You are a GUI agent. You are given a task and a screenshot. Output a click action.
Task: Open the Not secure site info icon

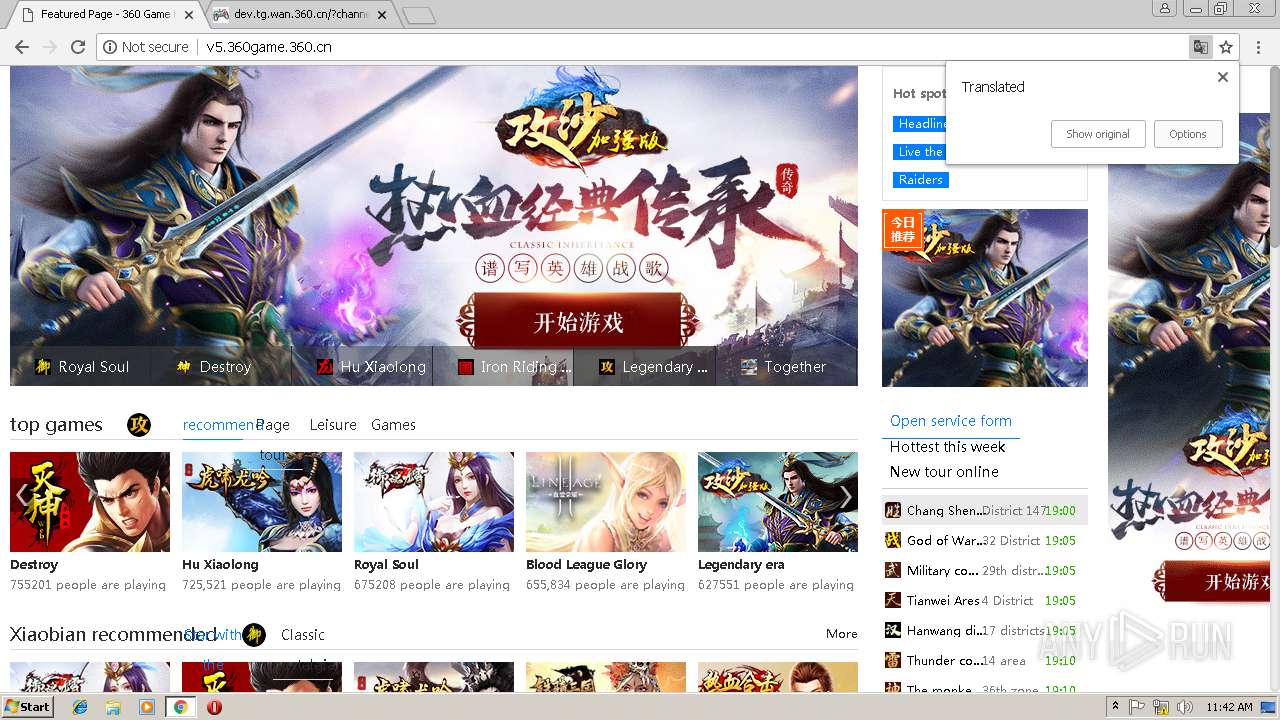pyautogui.click(x=110, y=47)
